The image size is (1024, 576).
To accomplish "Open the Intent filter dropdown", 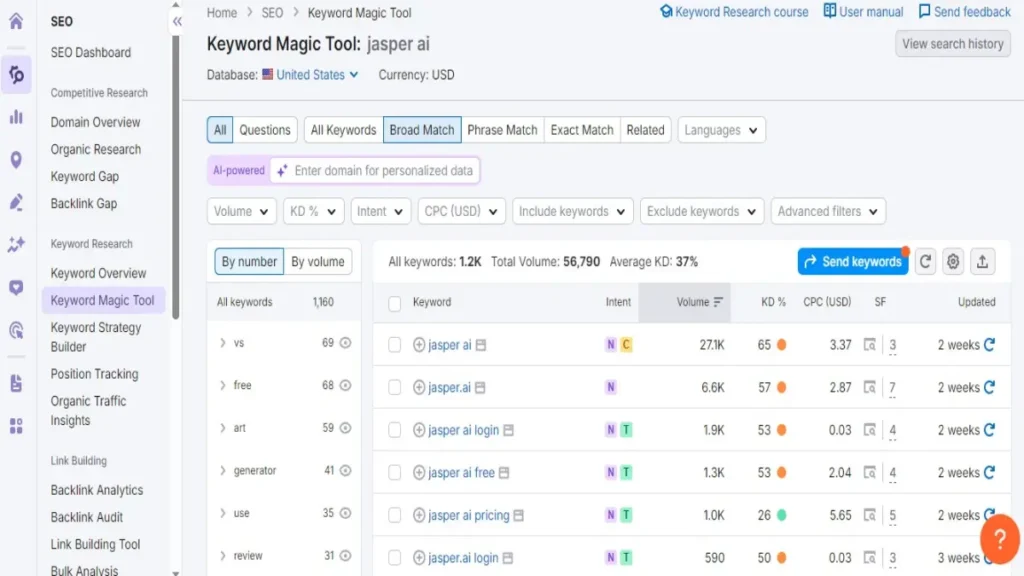I will 380,212.
